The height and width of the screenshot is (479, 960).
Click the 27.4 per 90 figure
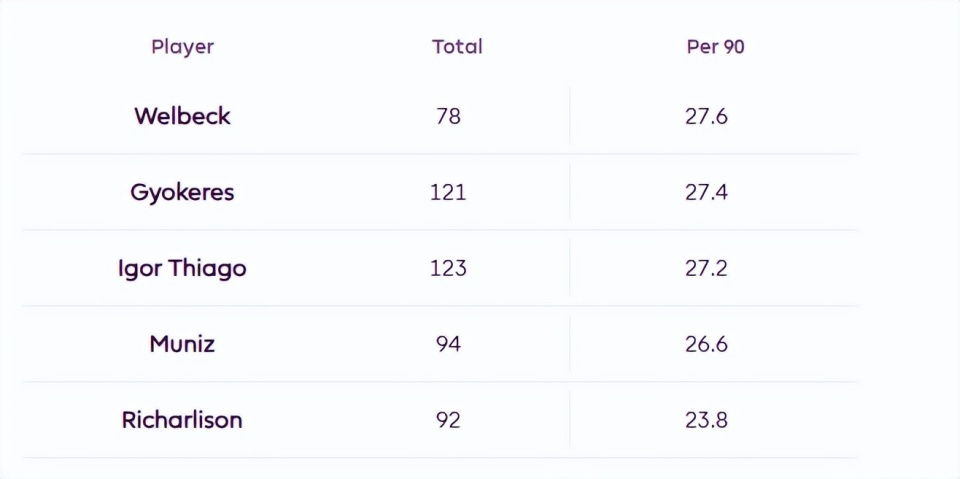coord(706,192)
